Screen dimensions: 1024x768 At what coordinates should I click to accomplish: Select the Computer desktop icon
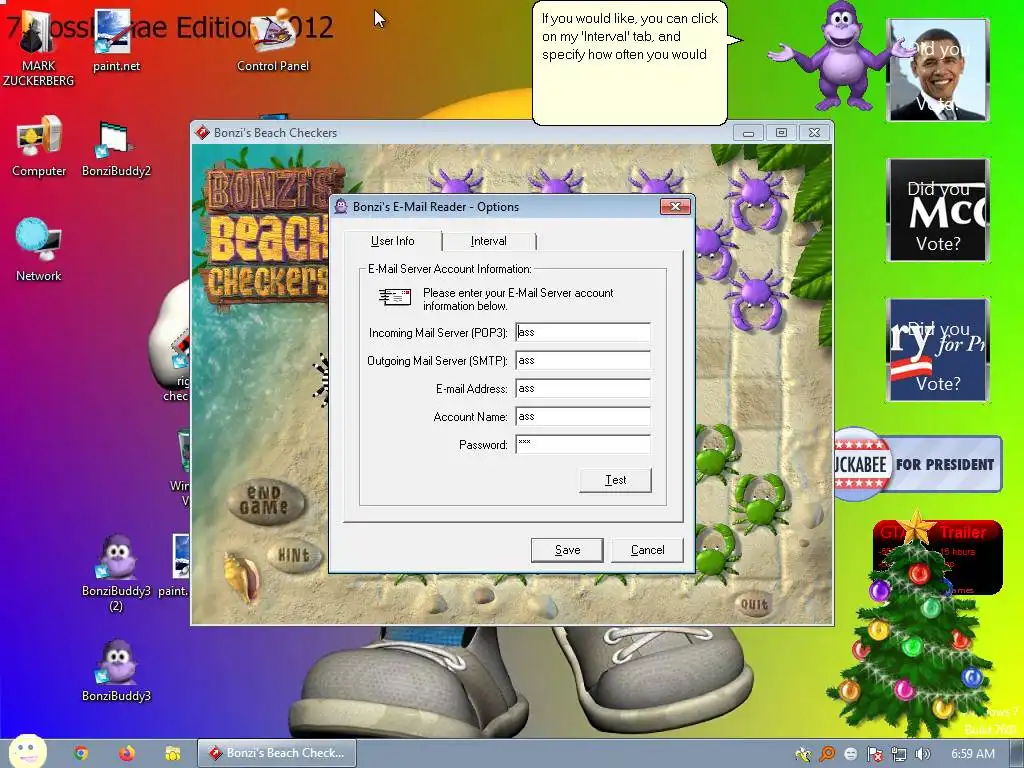coord(39,146)
